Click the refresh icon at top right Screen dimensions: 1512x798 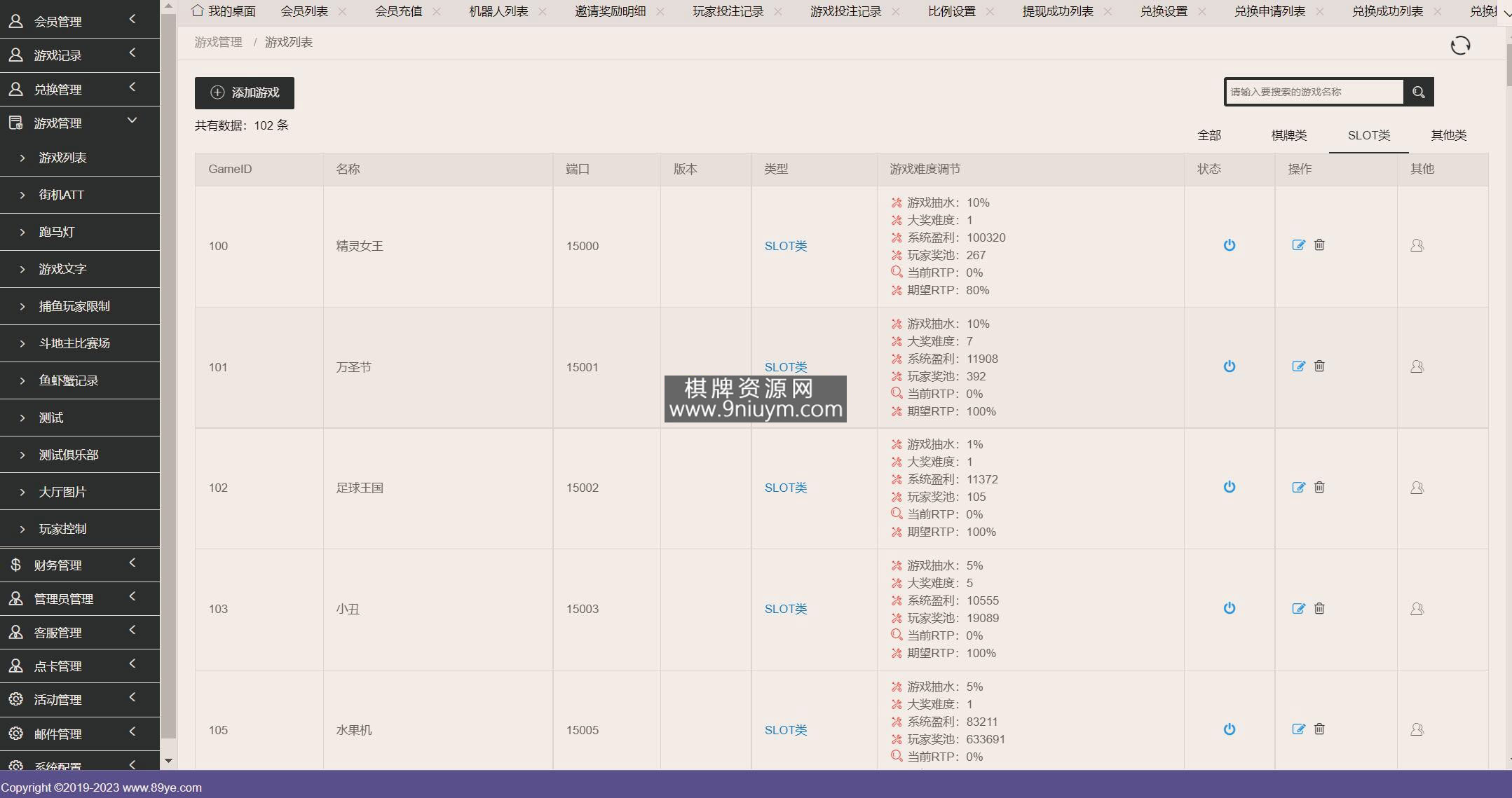click(1460, 46)
